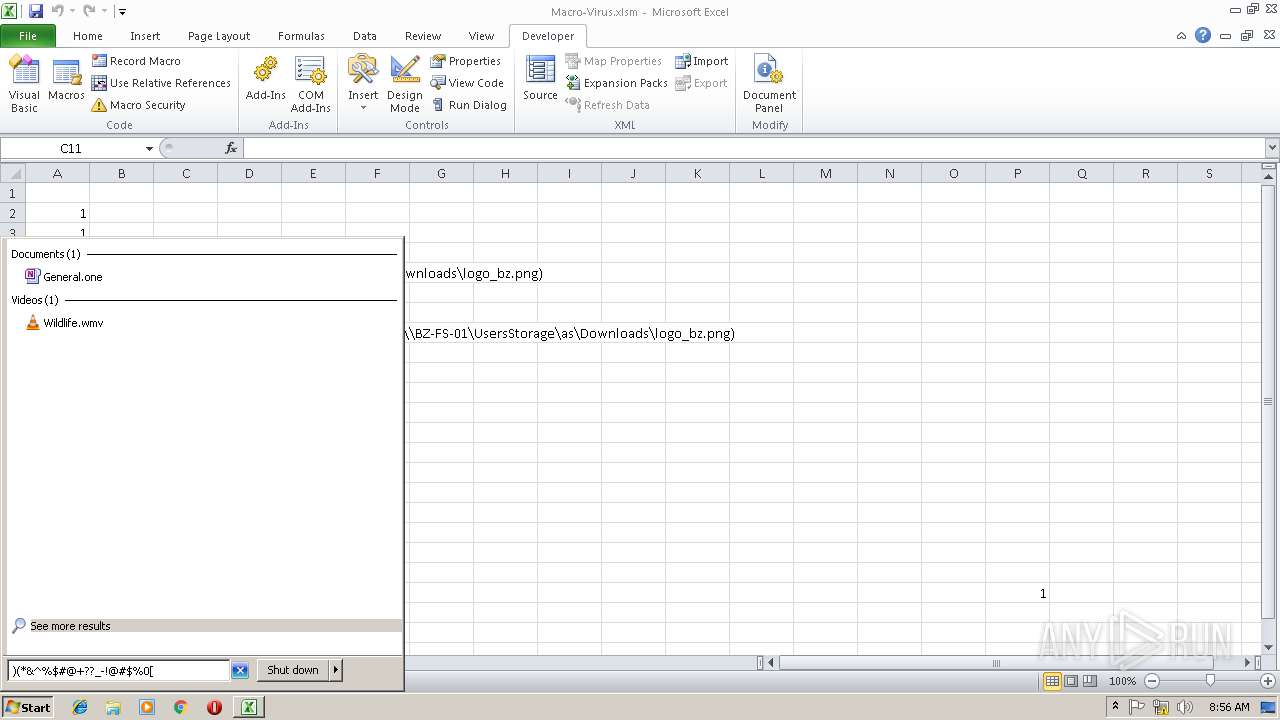Viewport: 1280px width, 720px height.
Task: Select cell A2 containing 1
Action: point(57,213)
